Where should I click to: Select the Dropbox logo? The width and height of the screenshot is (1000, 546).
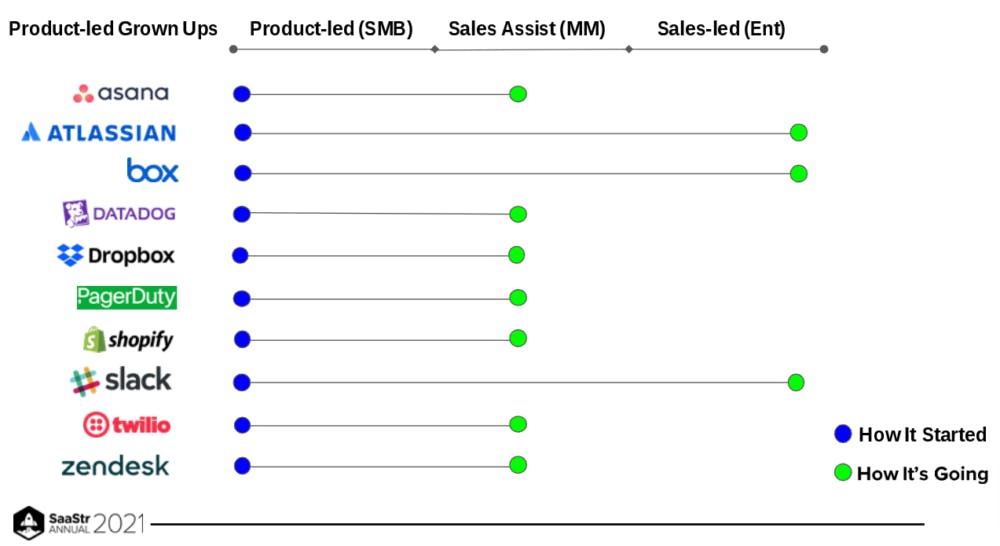[x=116, y=256]
